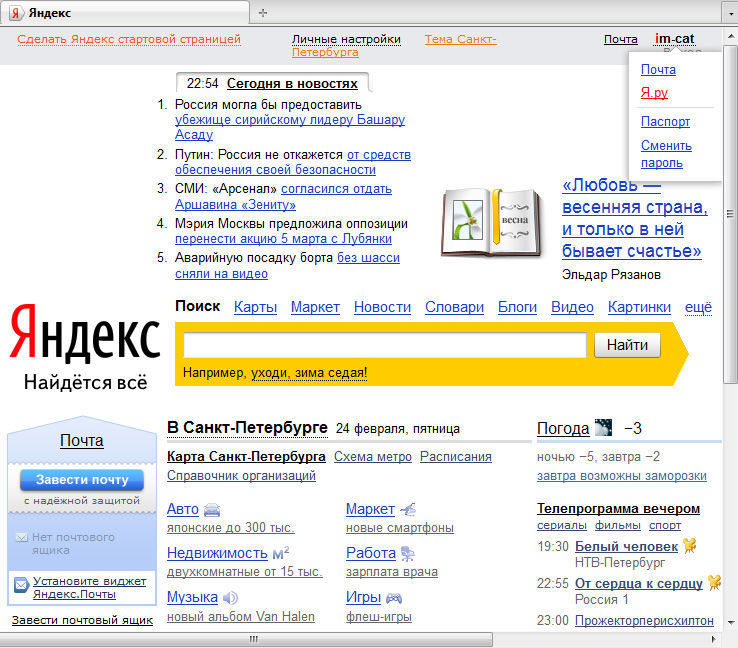
Task: Click the Yandex favicon in browser tab
Action: [x=16, y=13]
